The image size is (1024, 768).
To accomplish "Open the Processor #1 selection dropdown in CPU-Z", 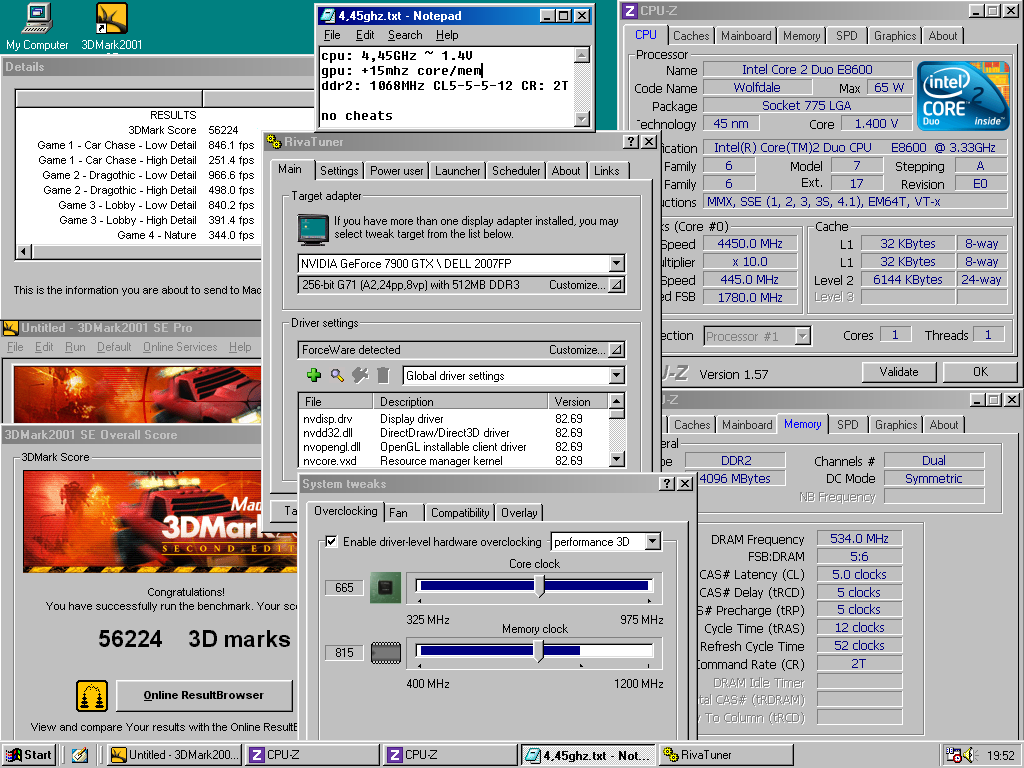I will pyautogui.click(x=803, y=336).
